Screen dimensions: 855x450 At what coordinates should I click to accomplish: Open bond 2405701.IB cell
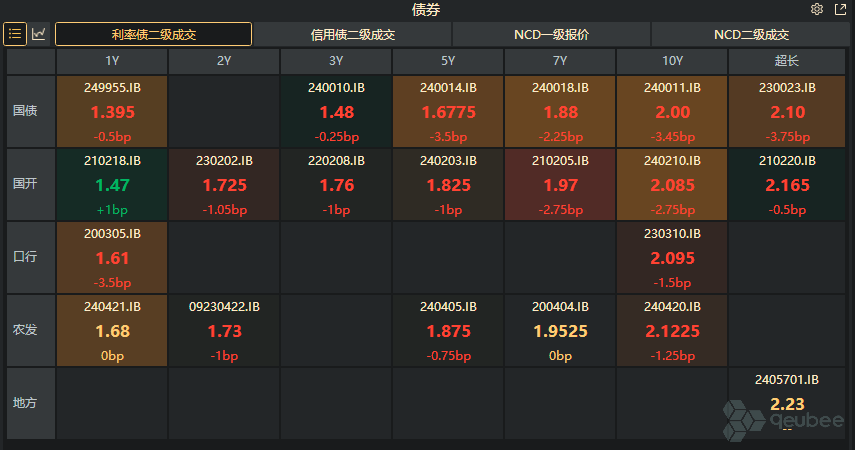pos(787,404)
